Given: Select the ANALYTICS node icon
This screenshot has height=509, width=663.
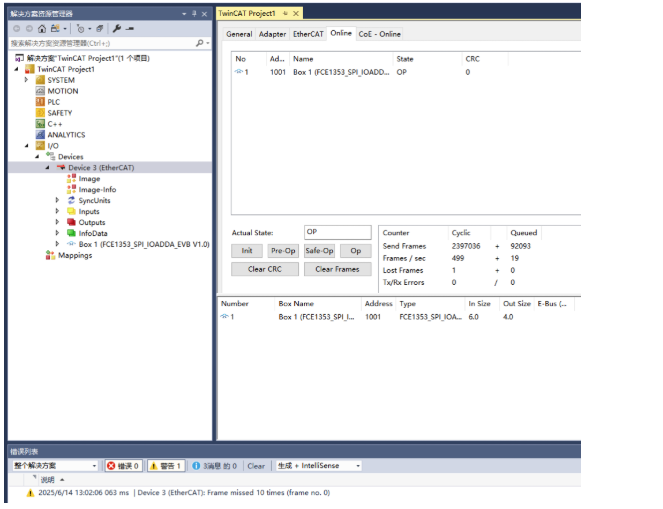Looking at the screenshot, I should 40,135.
